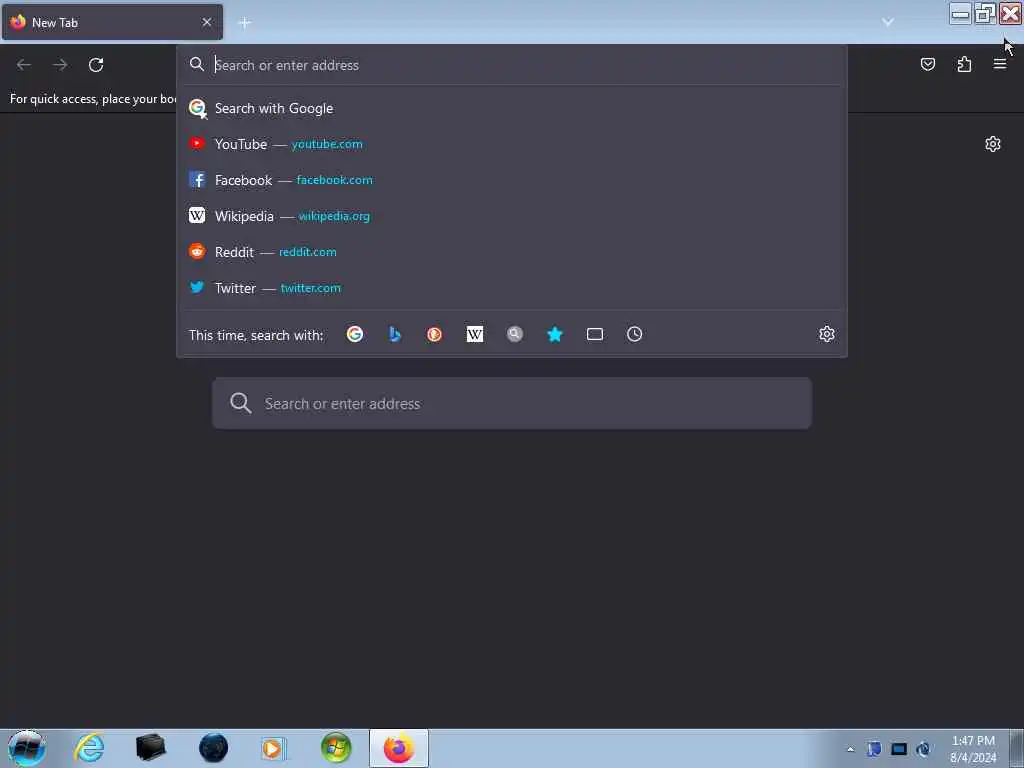This screenshot has height=768, width=1024.
Task: Open Windows Media Player from taskbar
Action: pyautogui.click(x=273, y=748)
